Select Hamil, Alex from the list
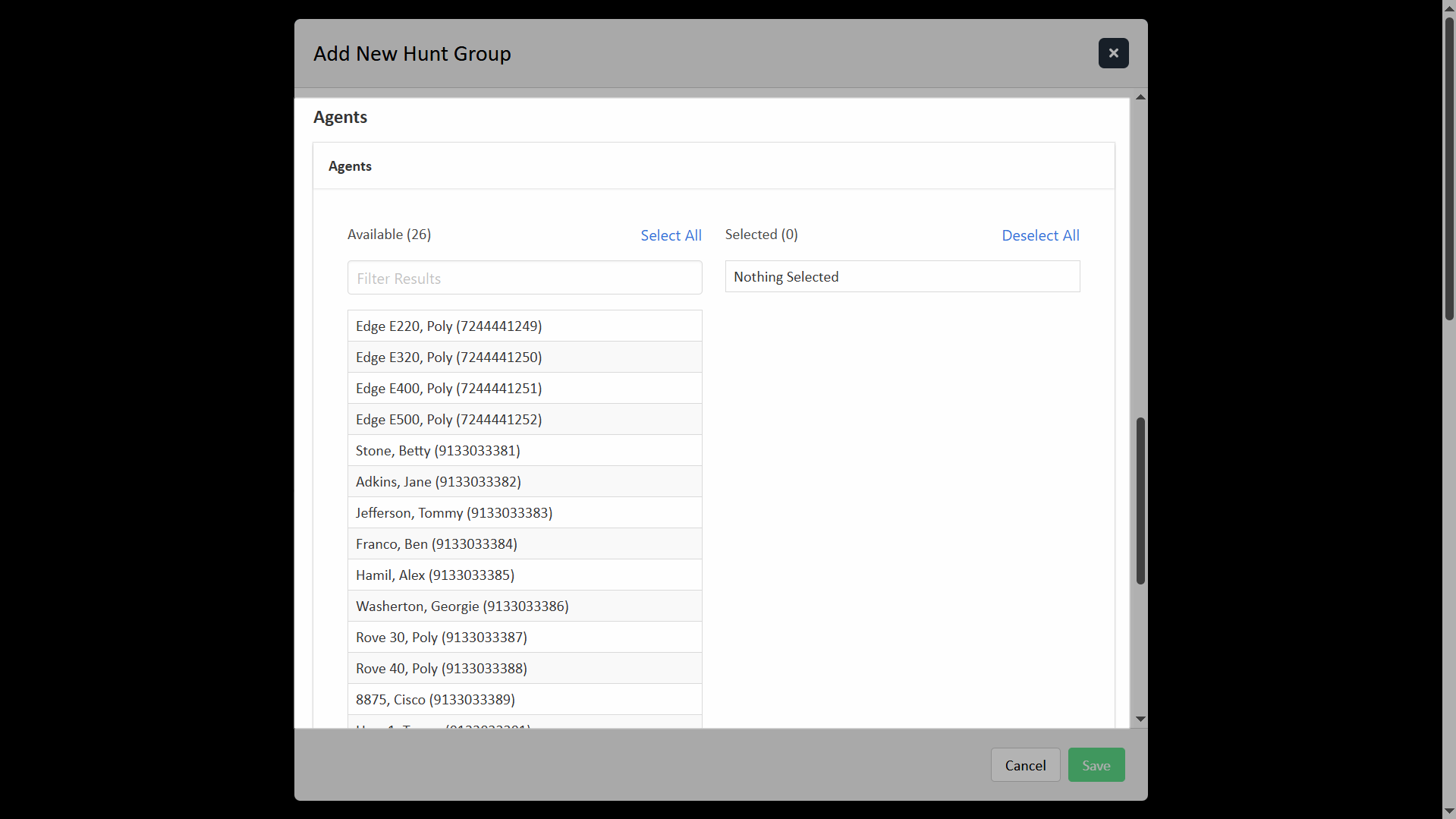The height and width of the screenshot is (819, 1456). (x=524, y=575)
